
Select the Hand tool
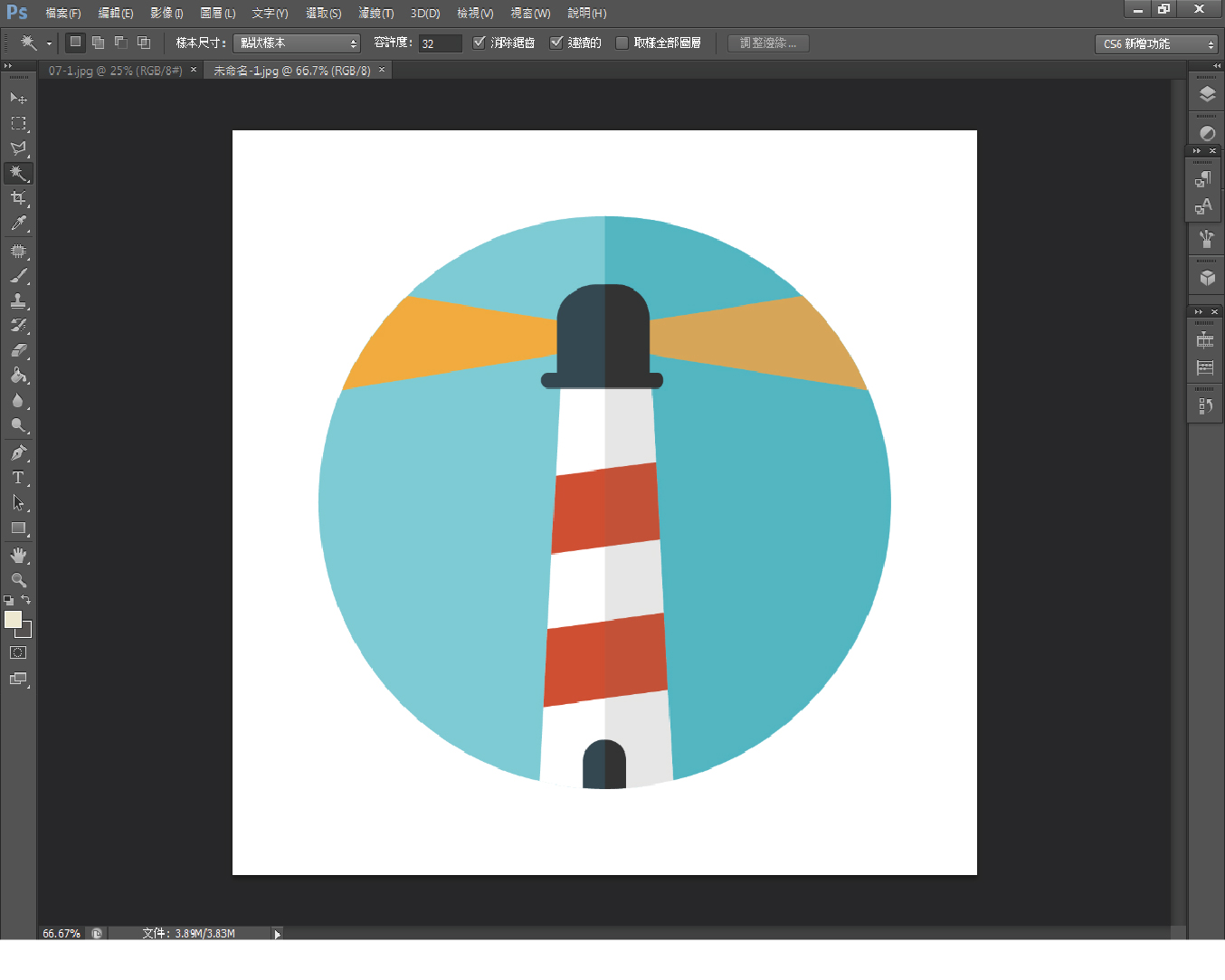[x=18, y=555]
